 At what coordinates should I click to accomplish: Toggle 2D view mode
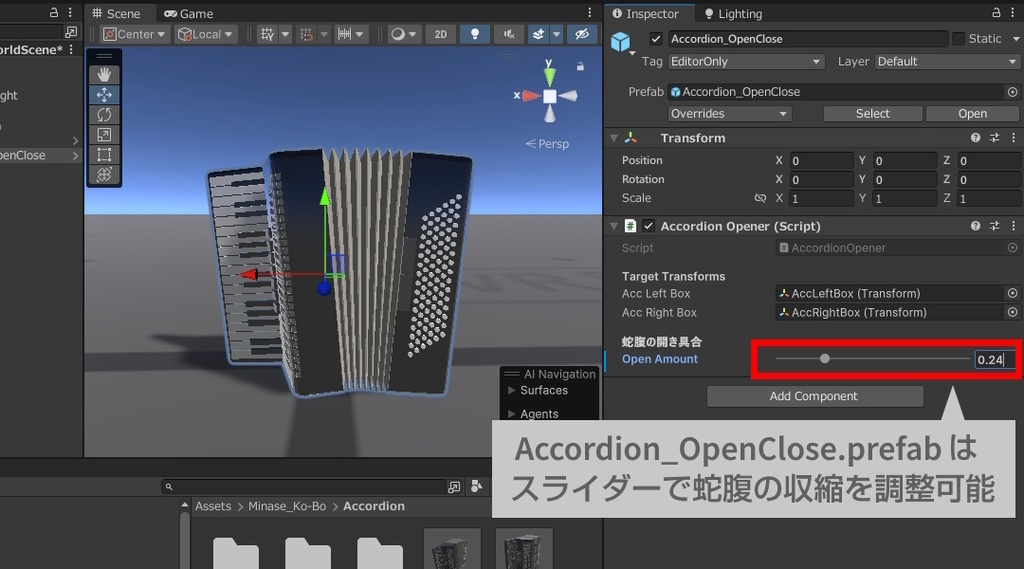tap(441, 34)
